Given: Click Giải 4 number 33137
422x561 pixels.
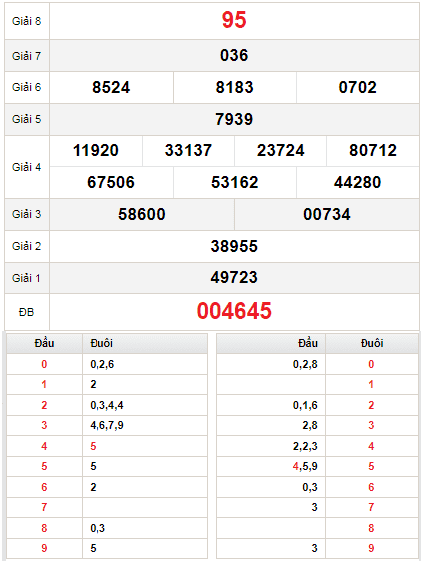Looking at the screenshot, I should (x=188, y=150).
